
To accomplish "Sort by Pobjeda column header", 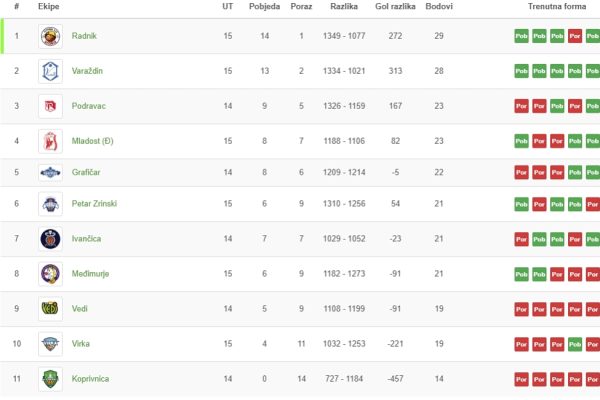I will [x=264, y=7].
